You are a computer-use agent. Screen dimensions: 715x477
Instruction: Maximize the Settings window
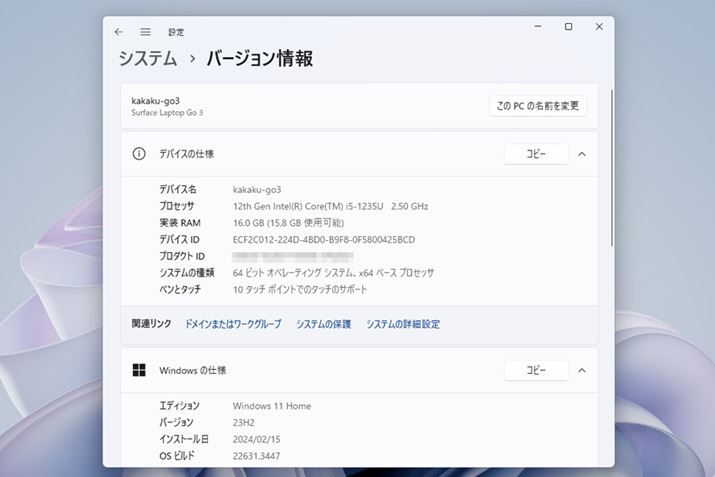[x=569, y=26]
